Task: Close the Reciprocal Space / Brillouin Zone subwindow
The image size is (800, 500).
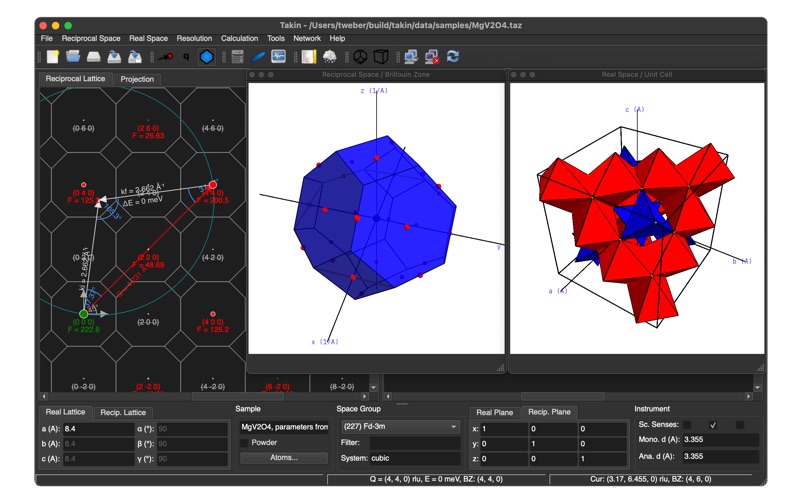Action: (x=252, y=74)
